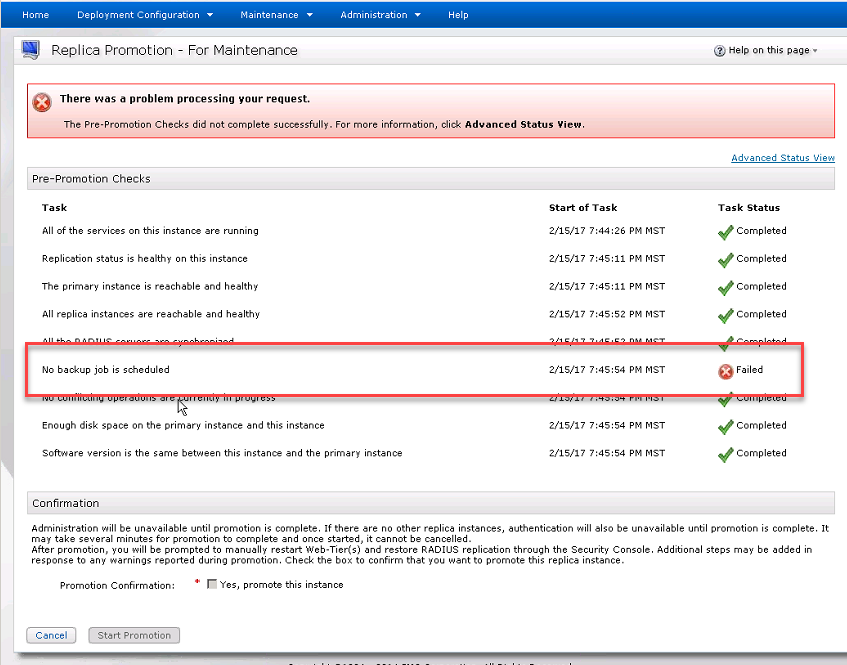The height and width of the screenshot is (665, 847).
Task: Expand the Maintenance menu
Action: pos(276,15)
